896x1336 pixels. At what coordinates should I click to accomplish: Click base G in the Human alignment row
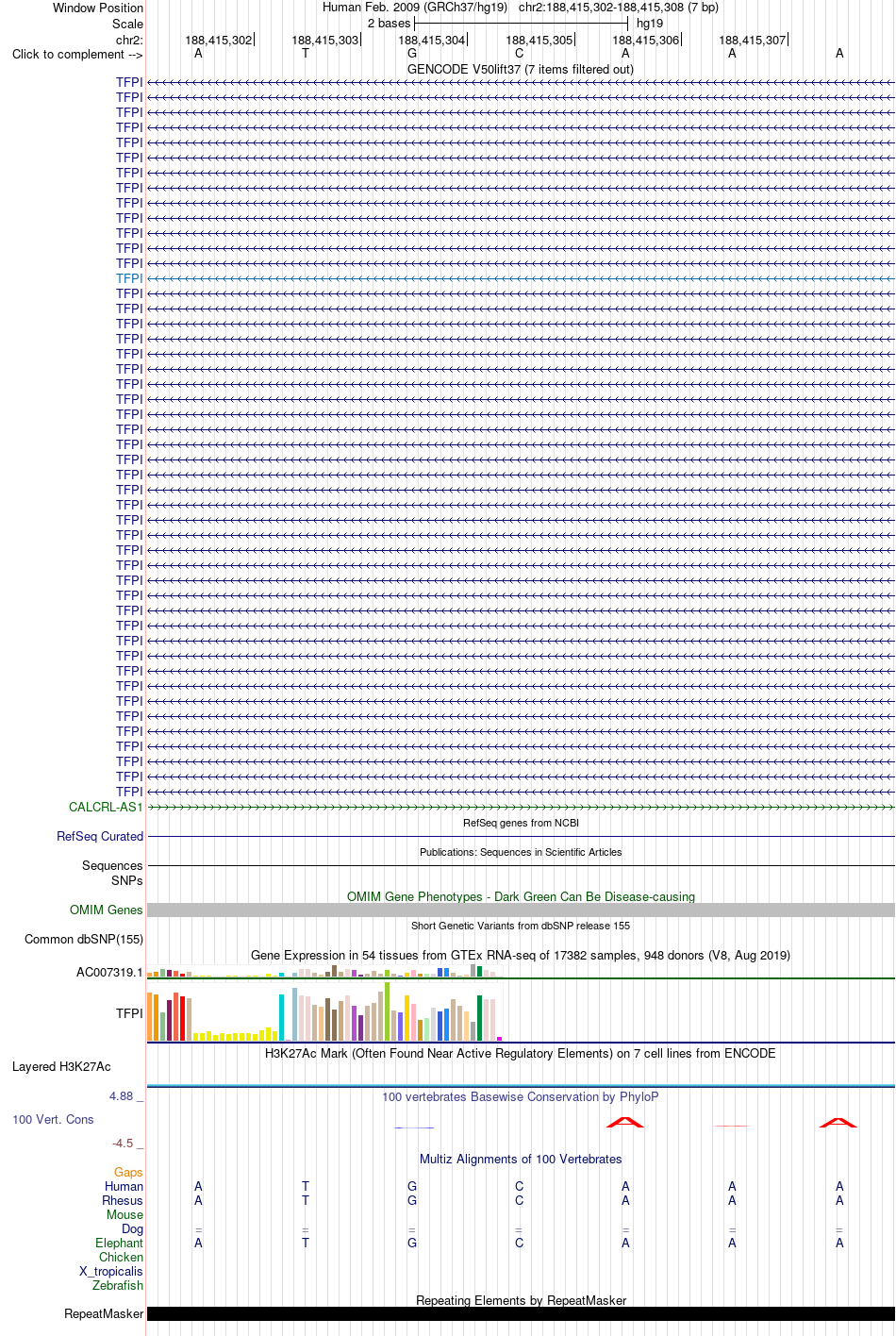pyautogui.click(x=412, y=1186)
